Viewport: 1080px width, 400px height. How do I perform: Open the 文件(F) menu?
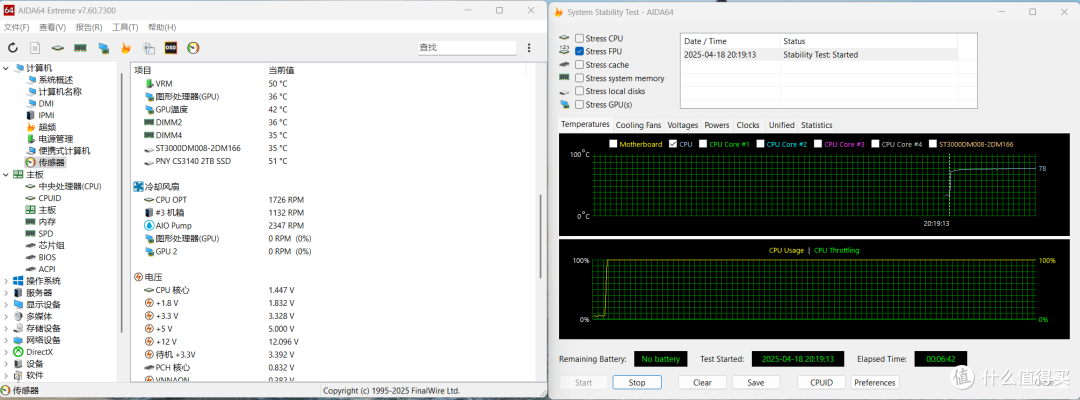pos(17,28)
